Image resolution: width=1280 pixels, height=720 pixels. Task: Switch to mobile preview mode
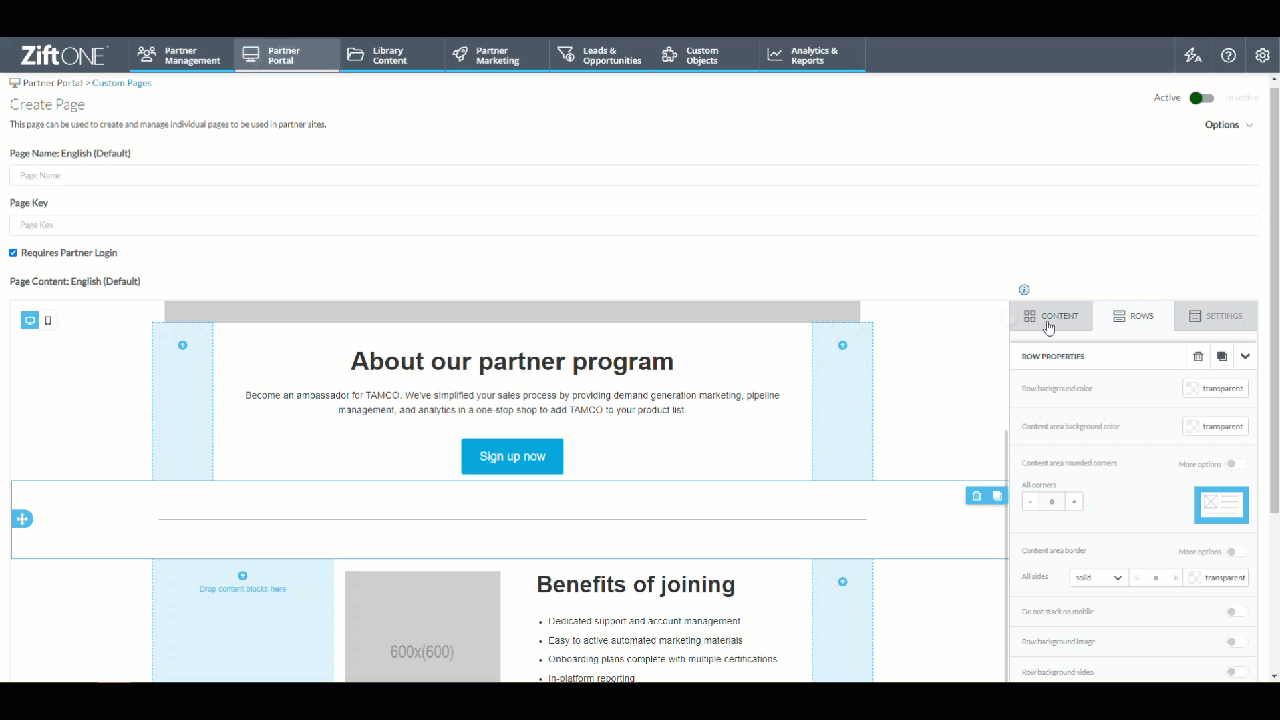[48, 321]
